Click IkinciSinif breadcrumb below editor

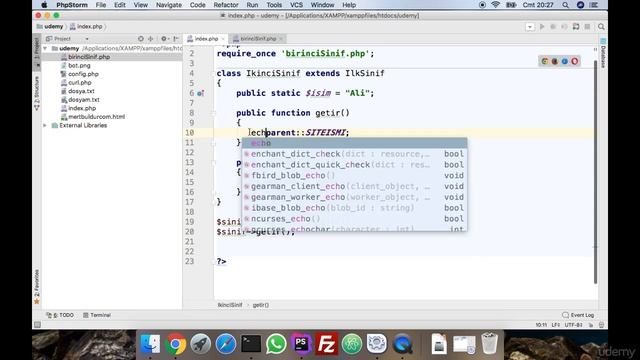(x=230, y=305)
